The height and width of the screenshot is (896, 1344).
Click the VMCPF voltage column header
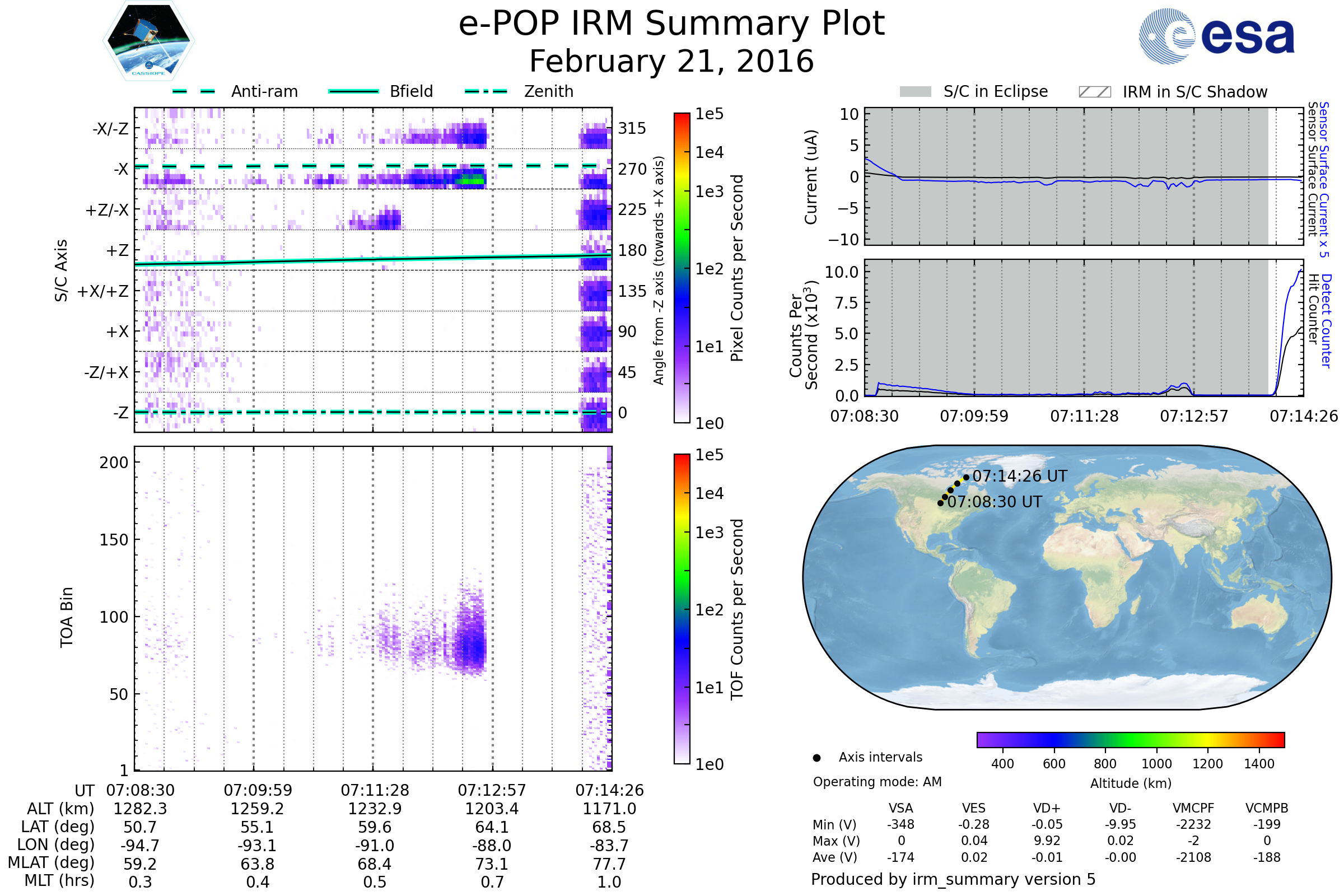tap(1193, 808)
